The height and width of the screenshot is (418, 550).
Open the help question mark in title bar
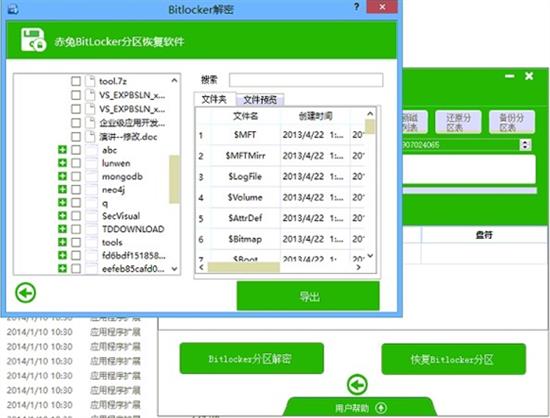coord(356,7)
